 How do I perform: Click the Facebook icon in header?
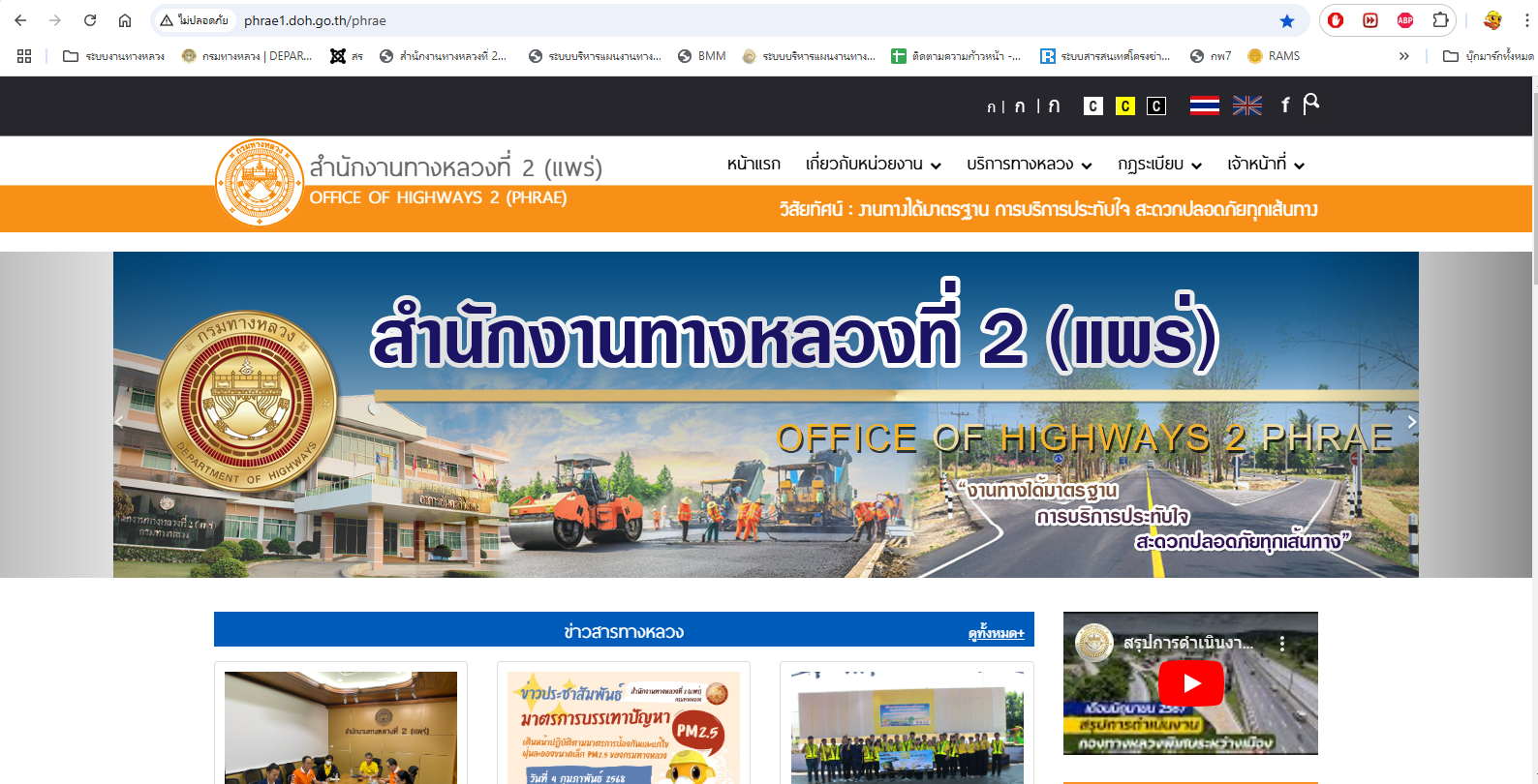[1285, 106]
